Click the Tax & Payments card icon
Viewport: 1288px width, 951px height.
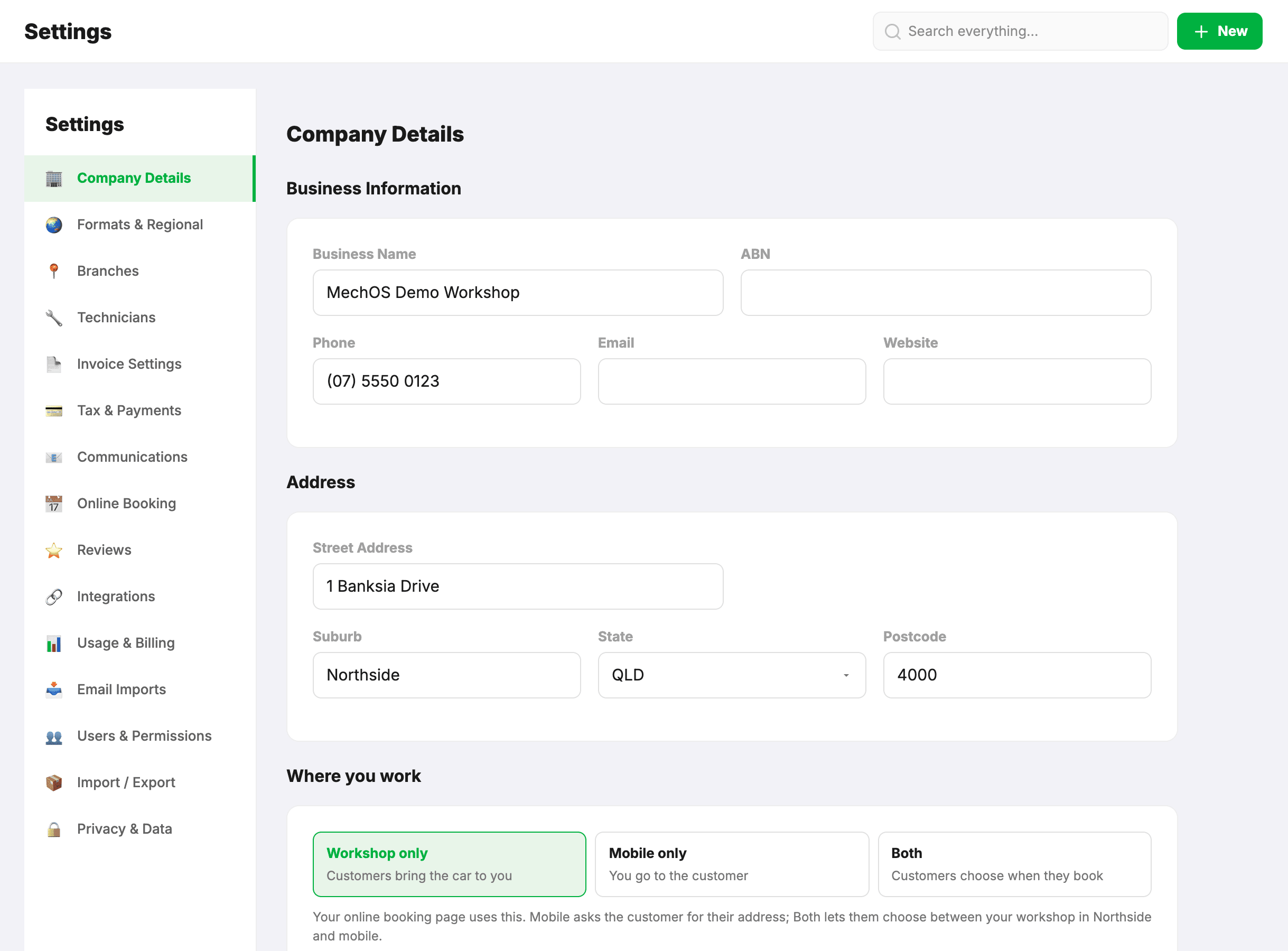click(53, 411)
